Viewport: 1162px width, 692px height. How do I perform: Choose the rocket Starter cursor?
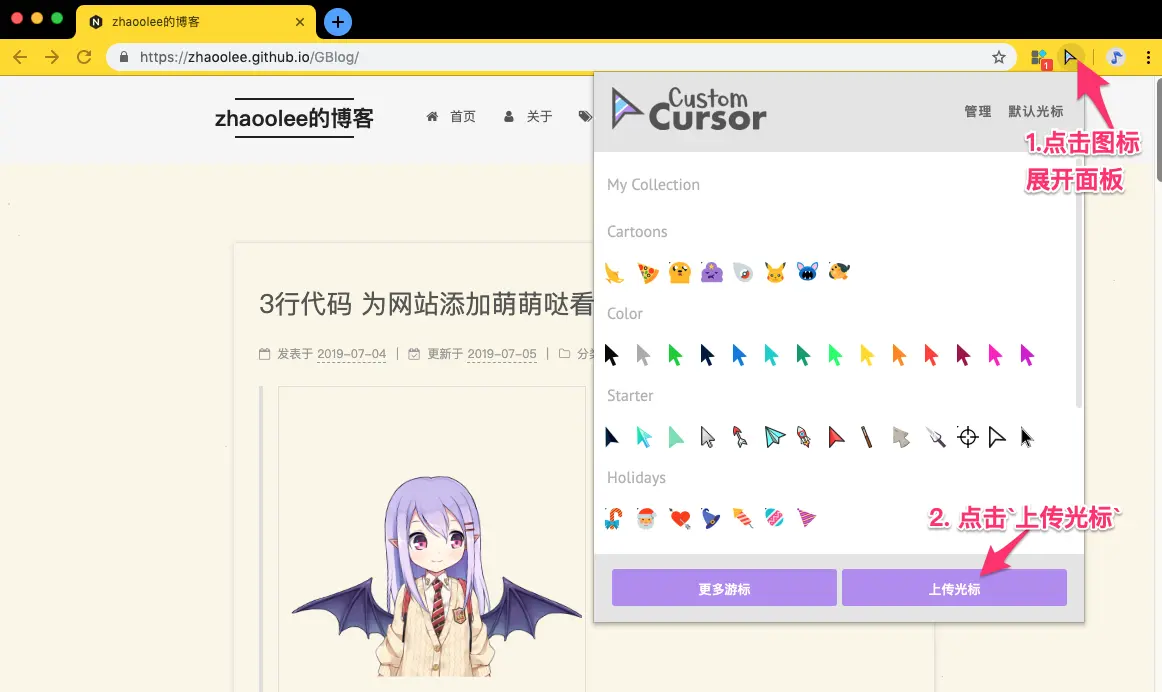click(804, 437)
